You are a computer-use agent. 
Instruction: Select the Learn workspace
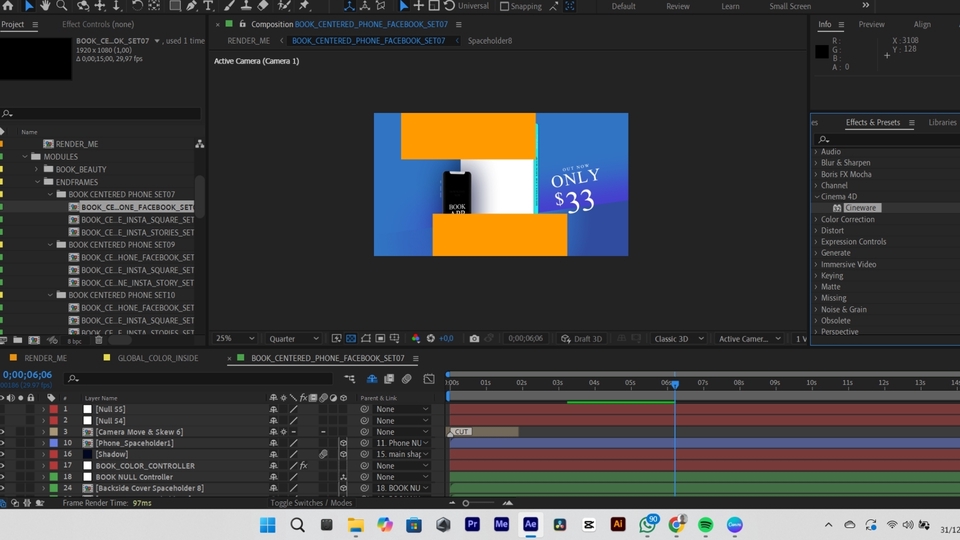point(730,6)
